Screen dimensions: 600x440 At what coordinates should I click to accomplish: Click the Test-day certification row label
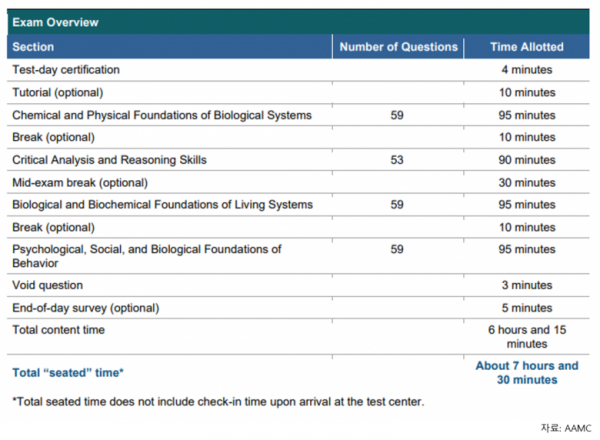point(66,70)
